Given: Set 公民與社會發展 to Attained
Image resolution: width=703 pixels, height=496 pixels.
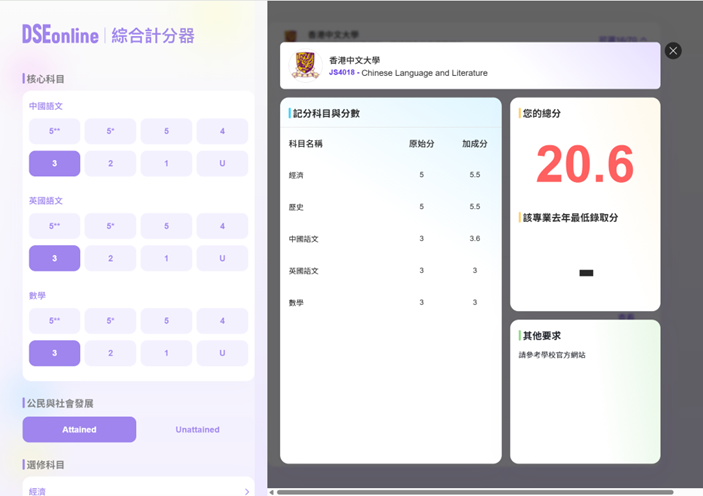Looking at the screenshot, I should pyautogui.click(x=79, y=429).
